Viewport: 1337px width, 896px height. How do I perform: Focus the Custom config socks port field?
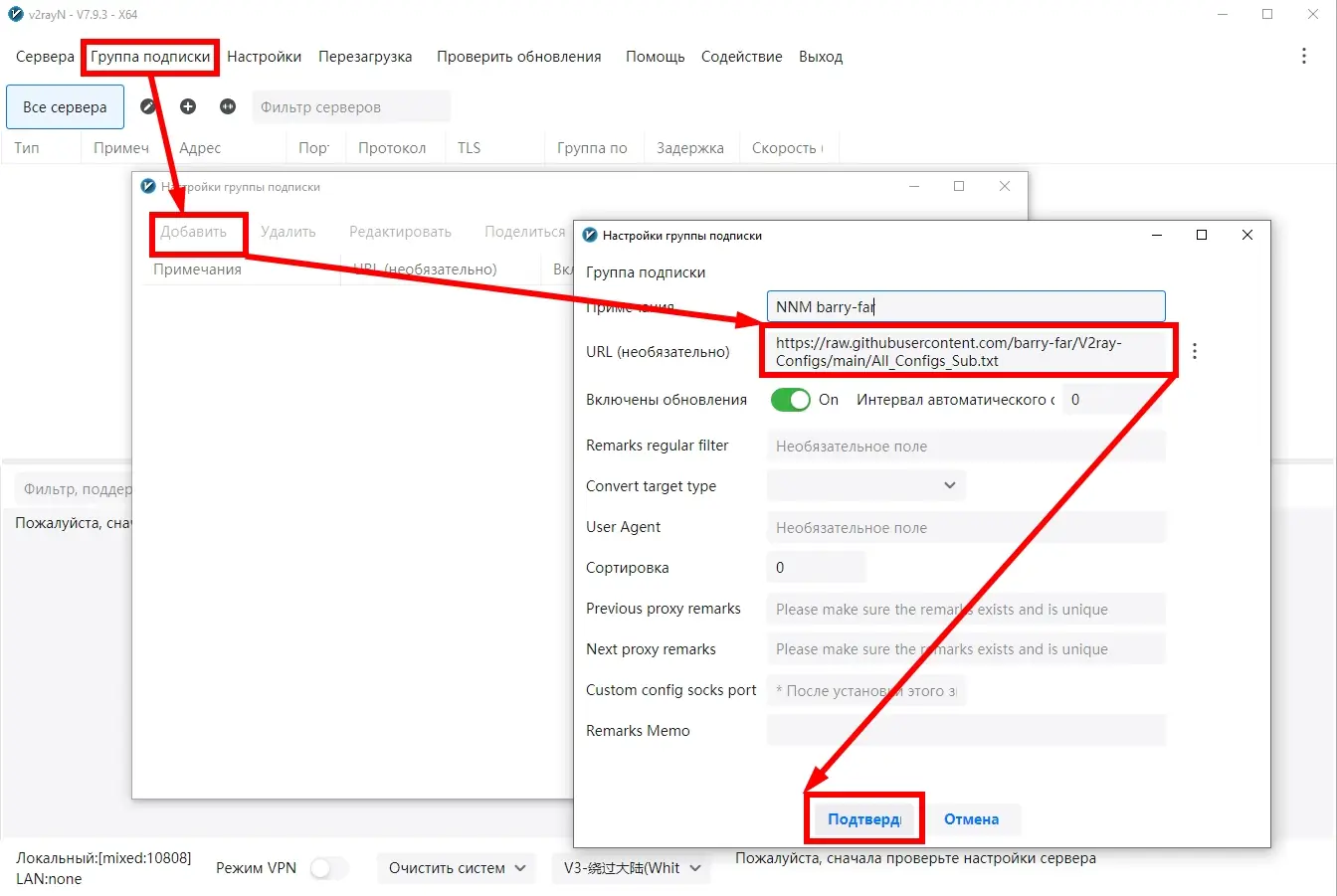coord(866,690)
